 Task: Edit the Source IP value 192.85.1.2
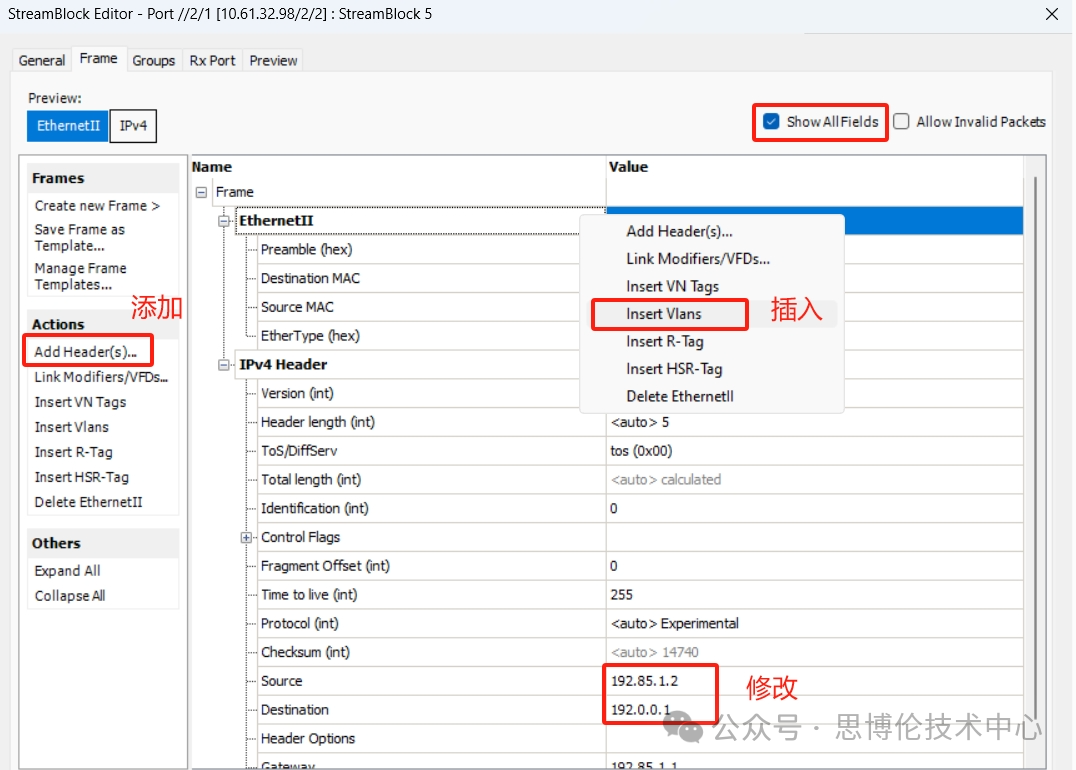tap(645, 681)
